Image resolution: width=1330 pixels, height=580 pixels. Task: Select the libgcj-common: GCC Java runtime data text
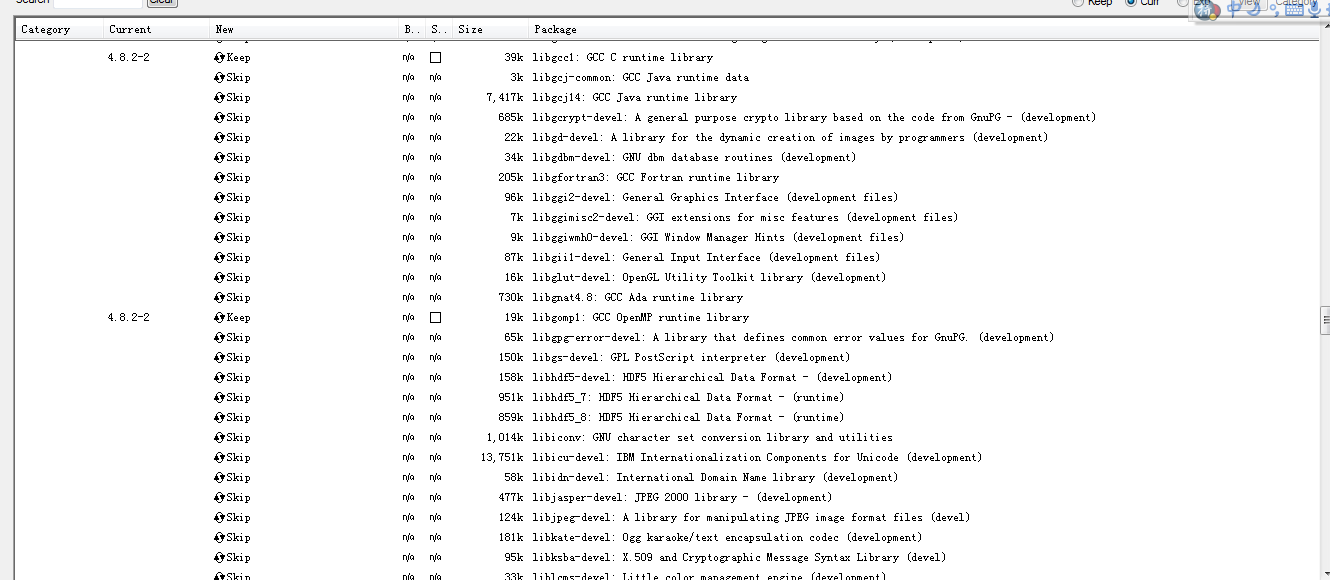tap(641, 78)
